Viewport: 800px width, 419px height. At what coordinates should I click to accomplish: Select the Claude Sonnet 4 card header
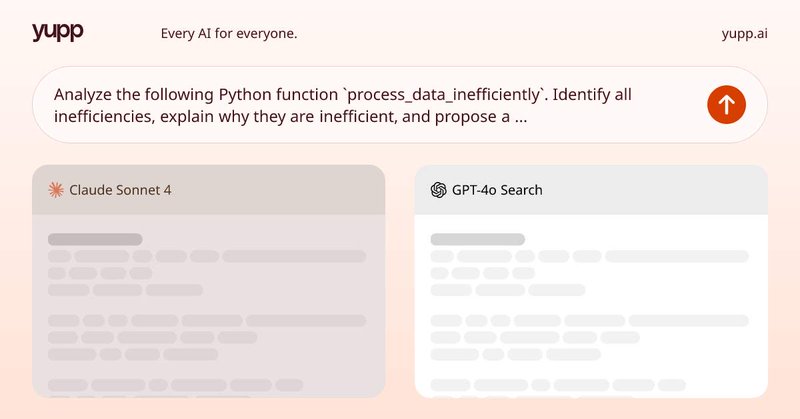point(208,189)
